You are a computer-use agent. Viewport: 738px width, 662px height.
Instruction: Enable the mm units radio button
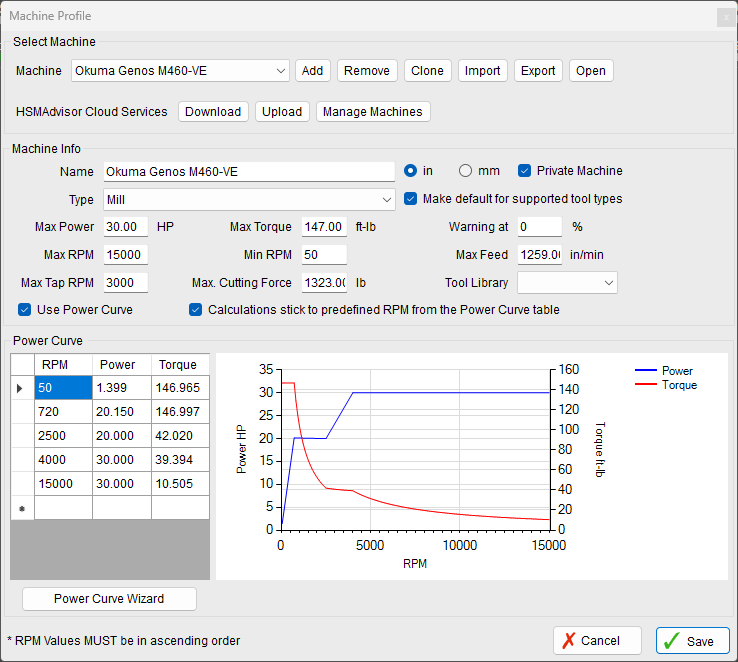(x=465, y=171)
